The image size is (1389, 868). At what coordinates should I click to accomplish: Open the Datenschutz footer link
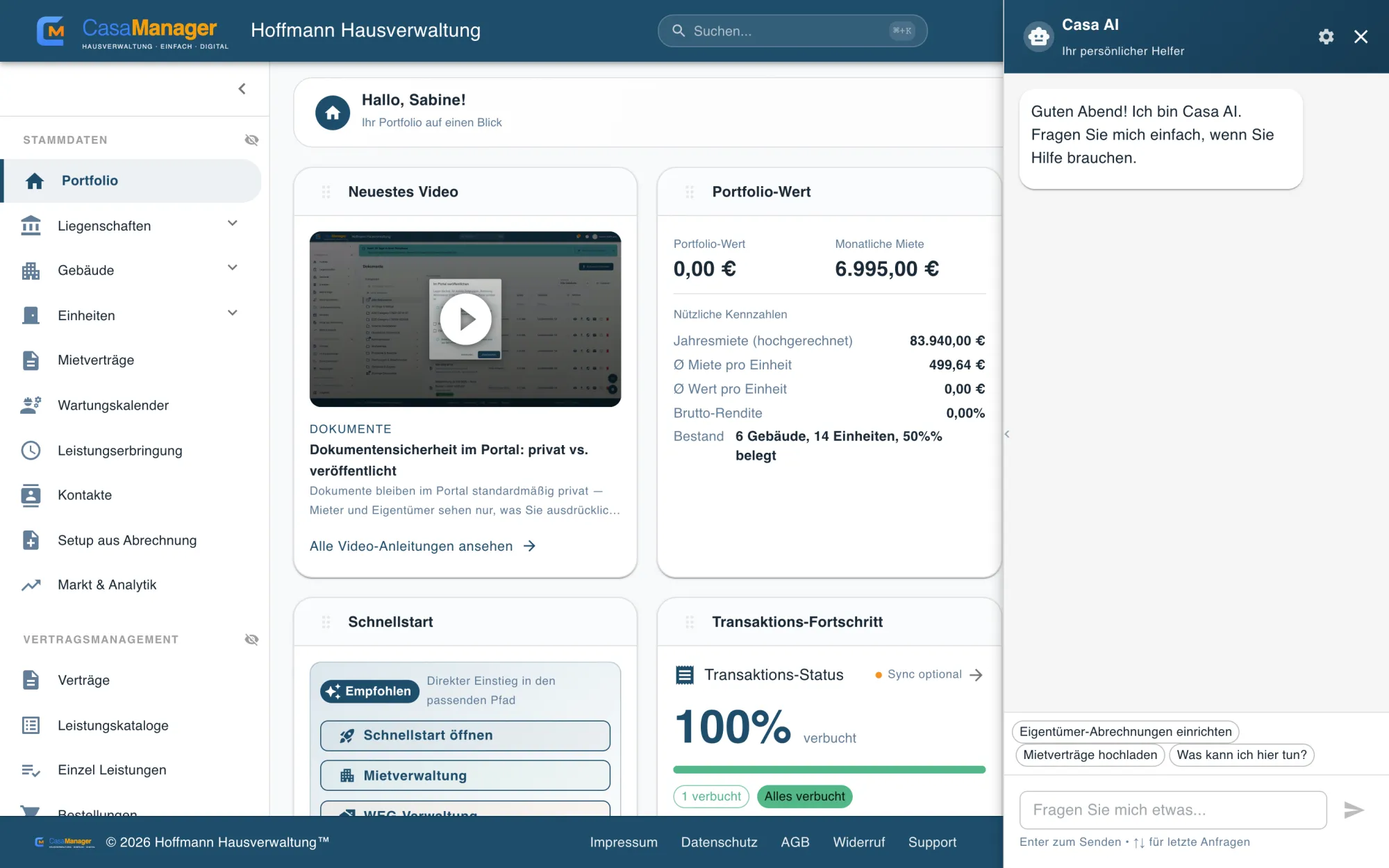pyautogui.click(x=719, y=842)
